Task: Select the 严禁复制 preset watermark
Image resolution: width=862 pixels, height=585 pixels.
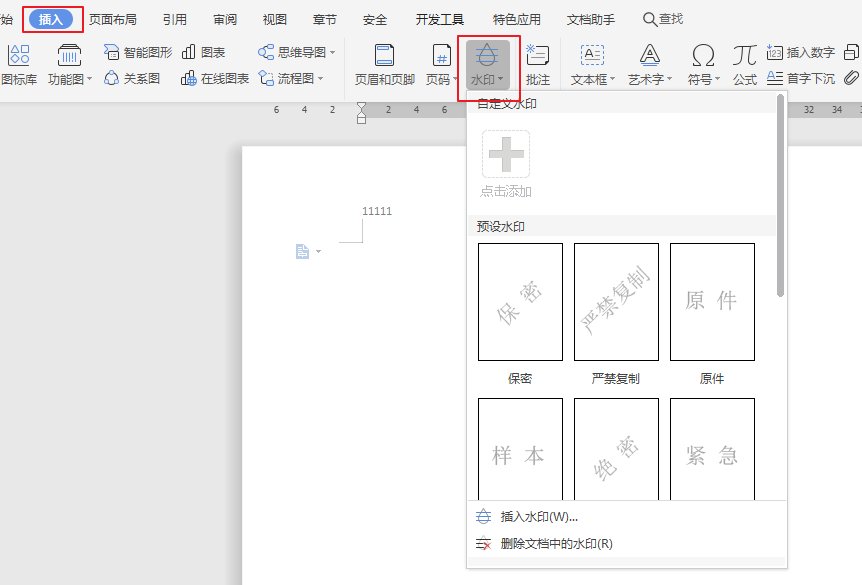Action: pyautogui.click(x=616, y=301)
